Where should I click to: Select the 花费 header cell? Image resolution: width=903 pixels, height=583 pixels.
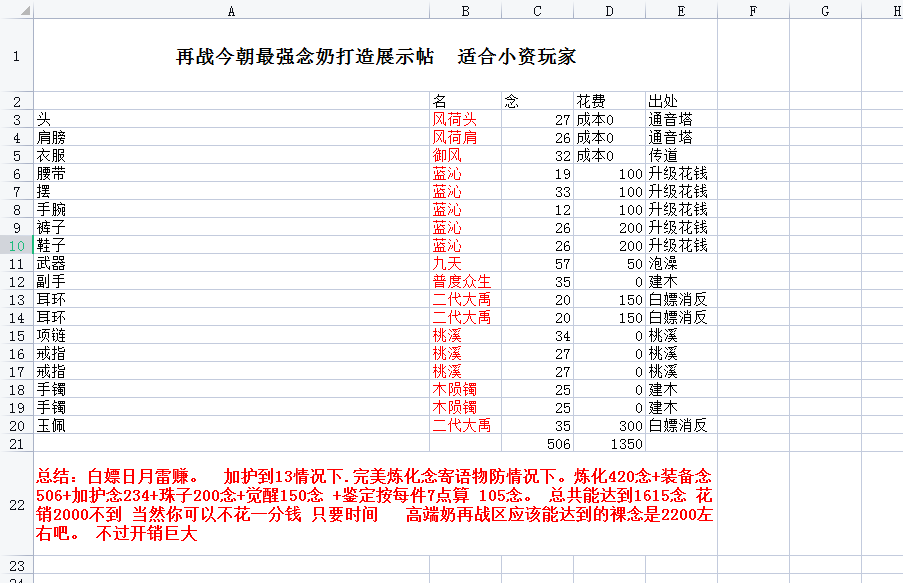(609, 101)
